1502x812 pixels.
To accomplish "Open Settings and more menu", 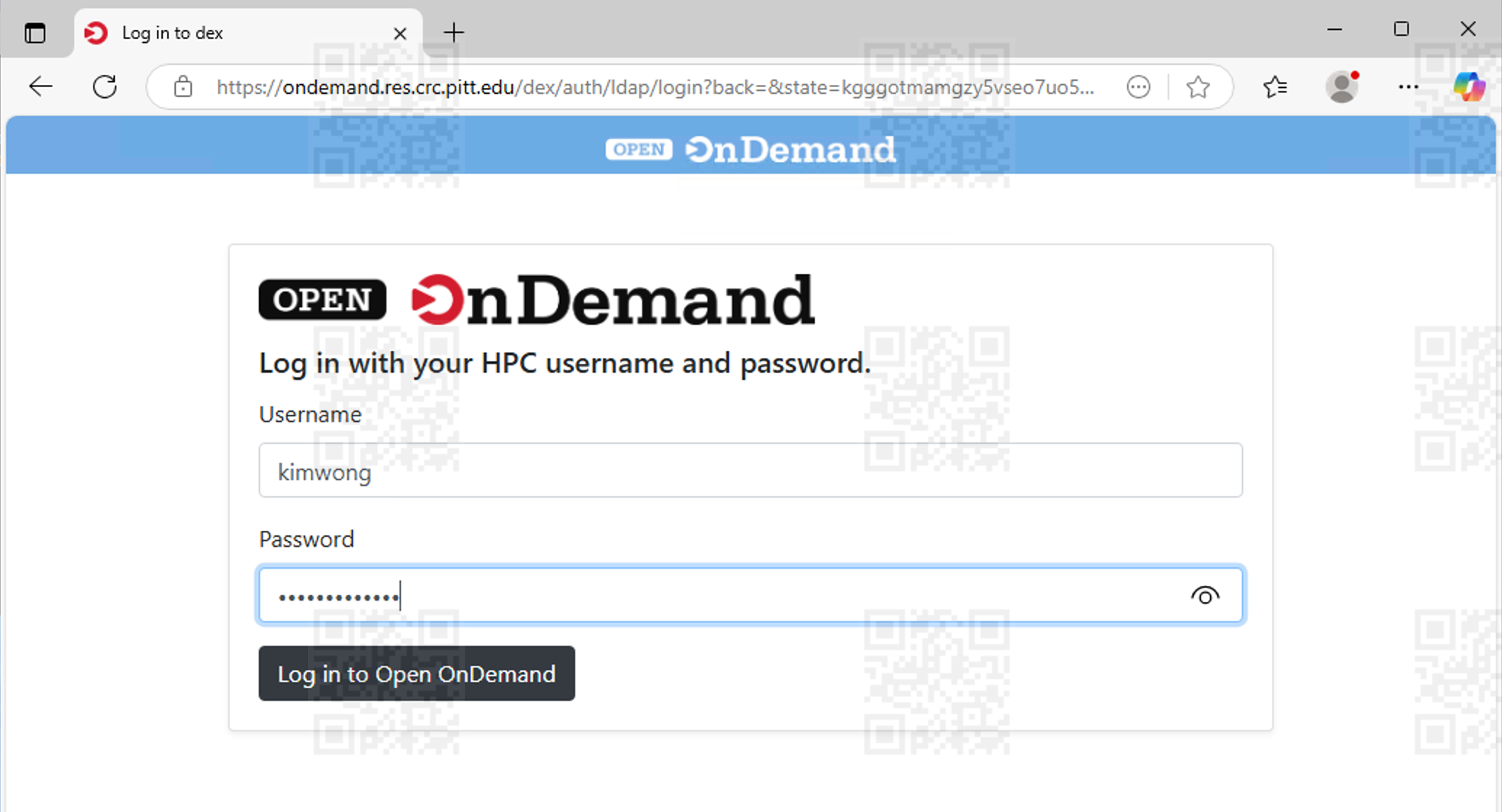I will coord(1408,87).
